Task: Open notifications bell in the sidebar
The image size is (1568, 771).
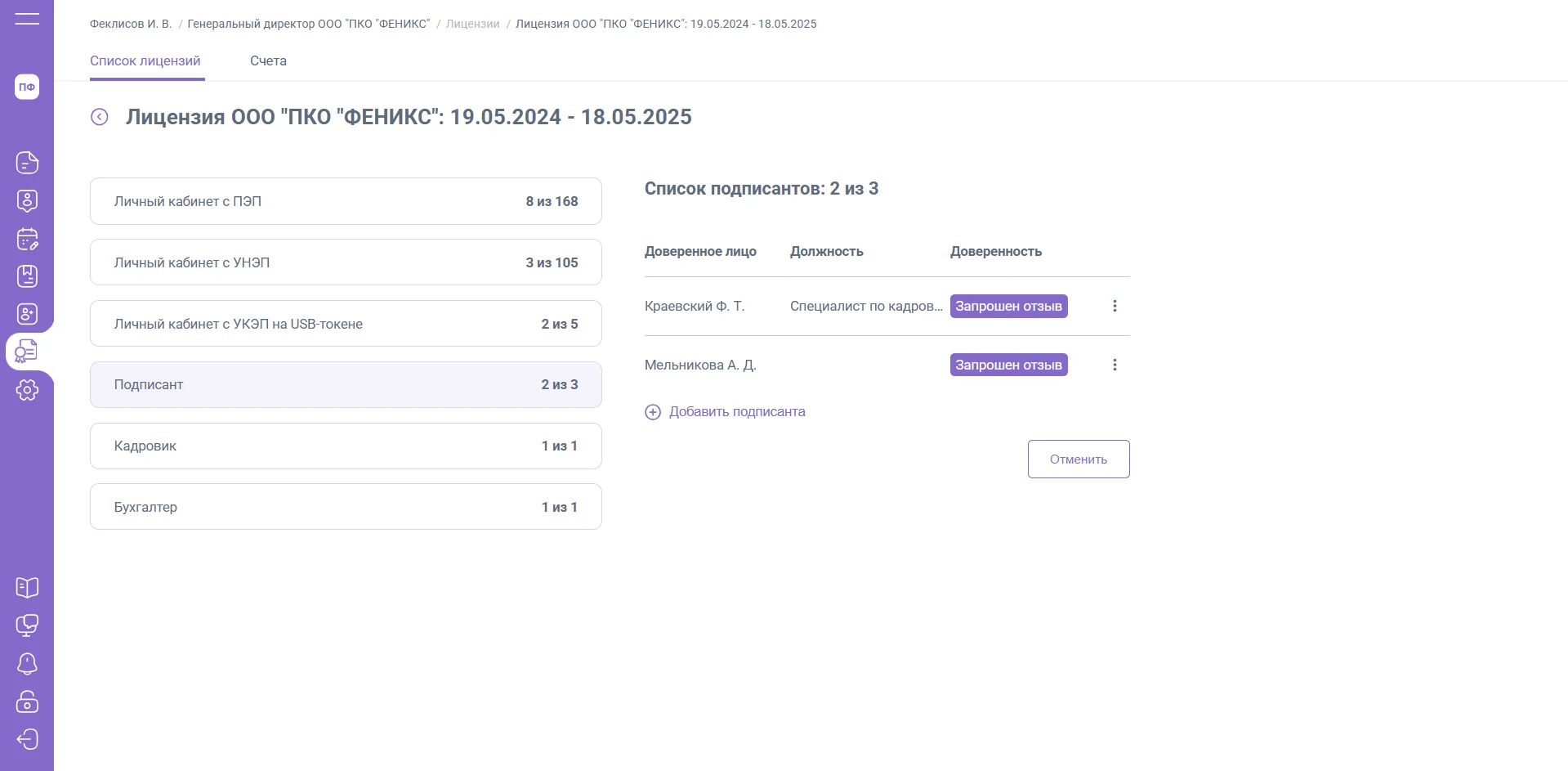Action: click(27, 663)
